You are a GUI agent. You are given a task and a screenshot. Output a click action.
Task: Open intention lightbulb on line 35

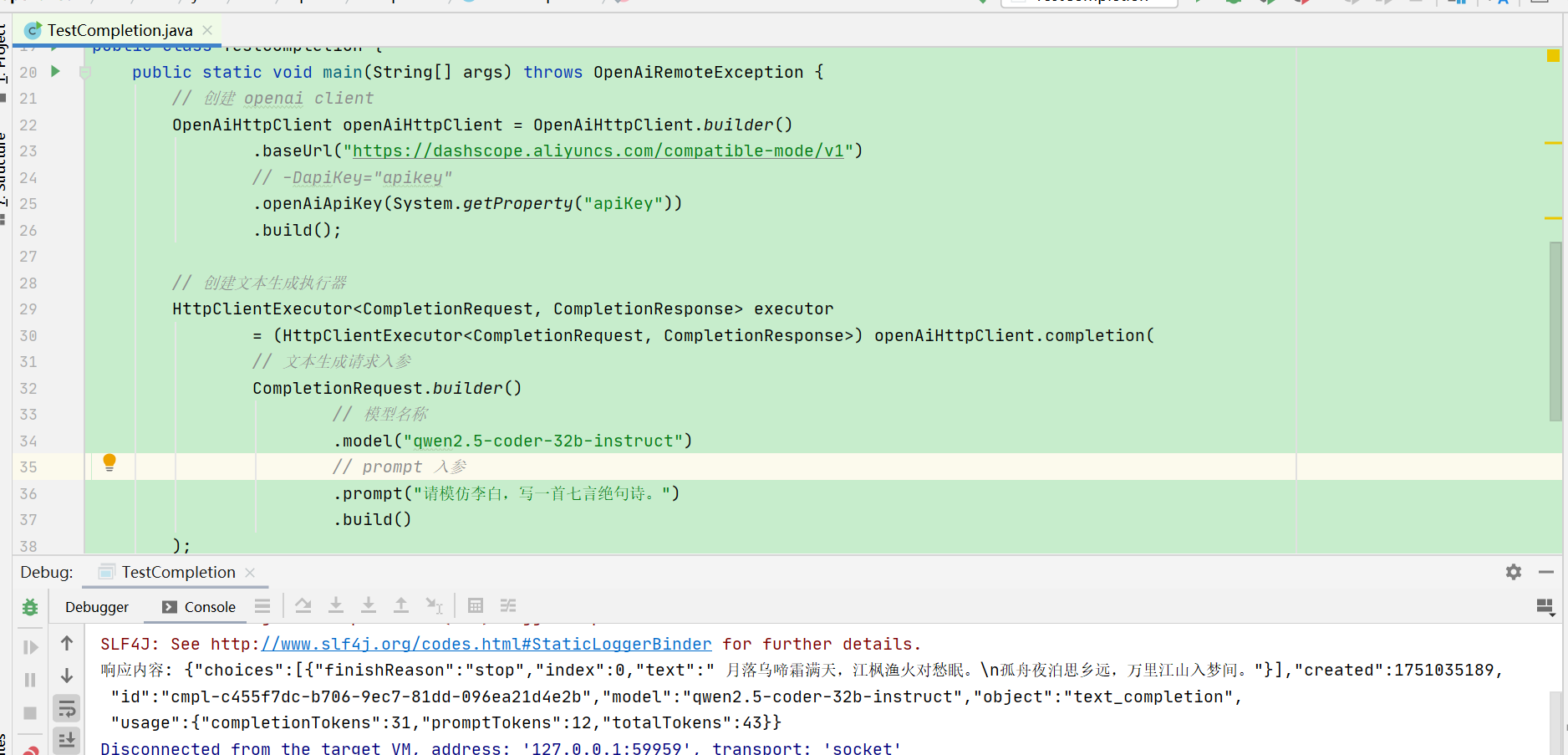click(109, 462)
